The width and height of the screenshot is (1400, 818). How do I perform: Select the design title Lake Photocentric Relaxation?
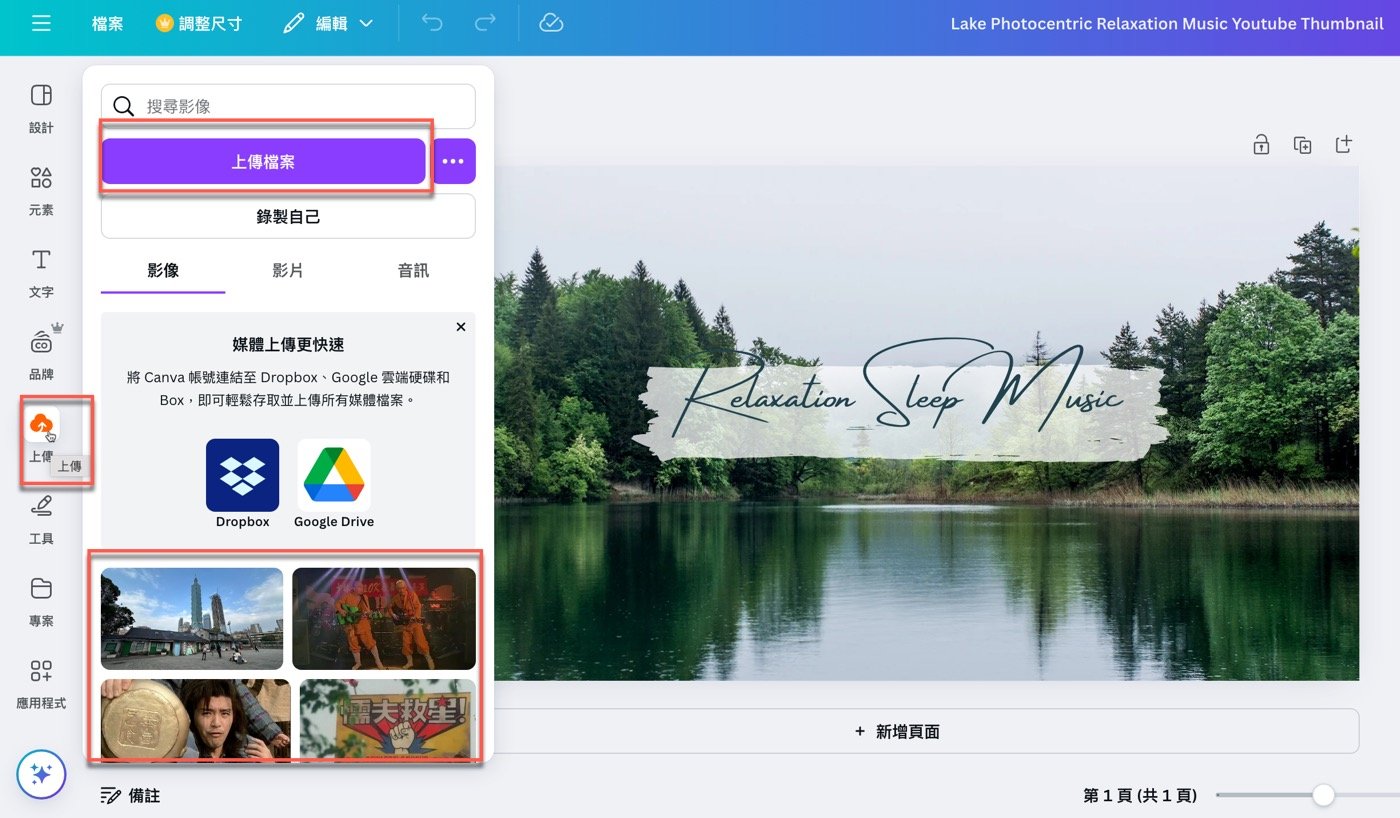(x=1167, y=23)
